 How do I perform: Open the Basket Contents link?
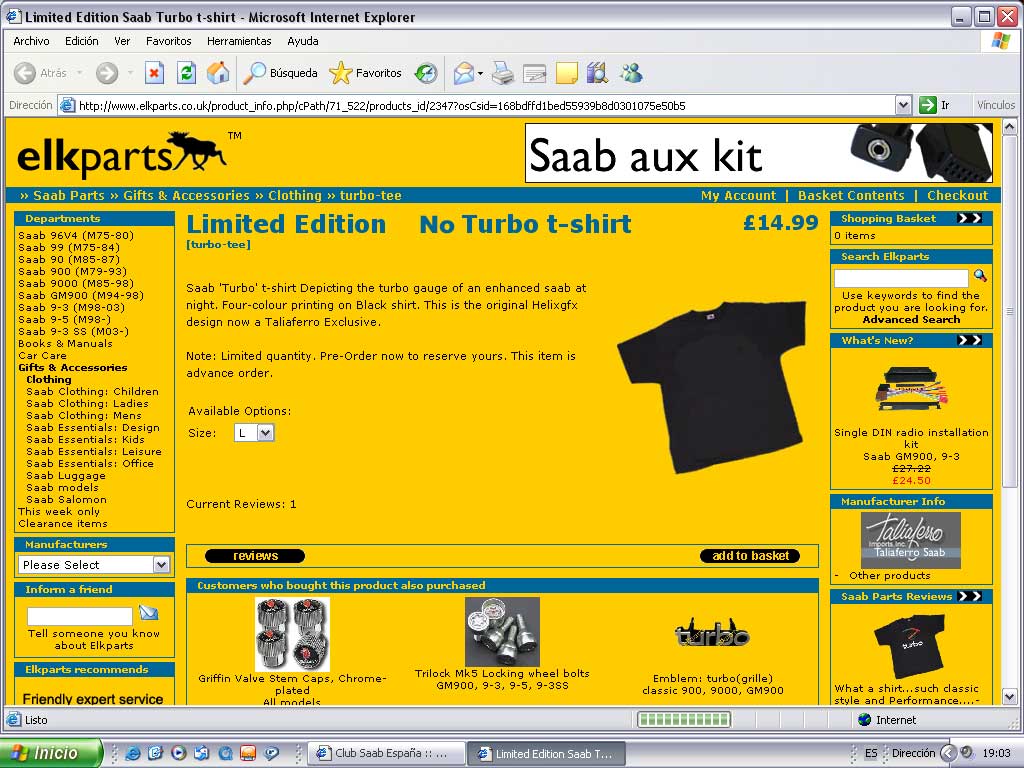[x=851, y=195]
